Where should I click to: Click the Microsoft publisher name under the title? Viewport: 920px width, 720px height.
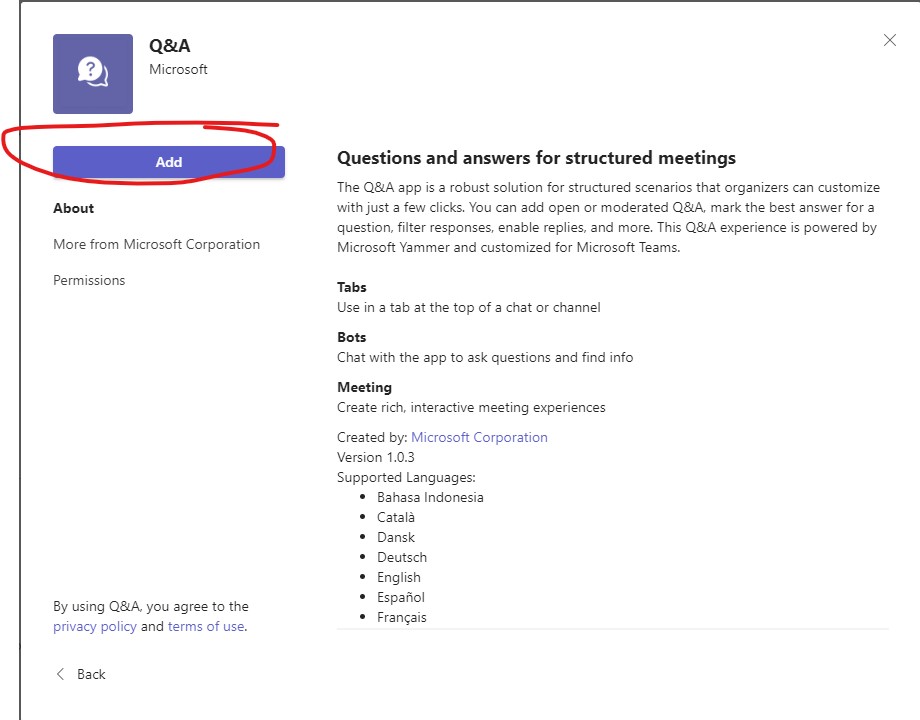coord(178,69)
